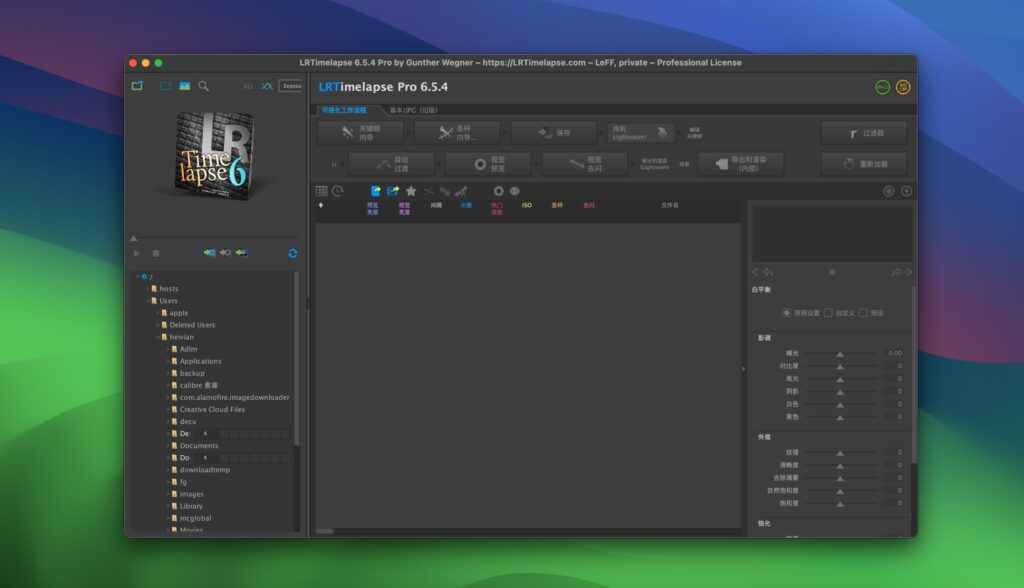Screen dimensions: 1024x588
Task: Click the ISO column header
Action: pos(527,207)
